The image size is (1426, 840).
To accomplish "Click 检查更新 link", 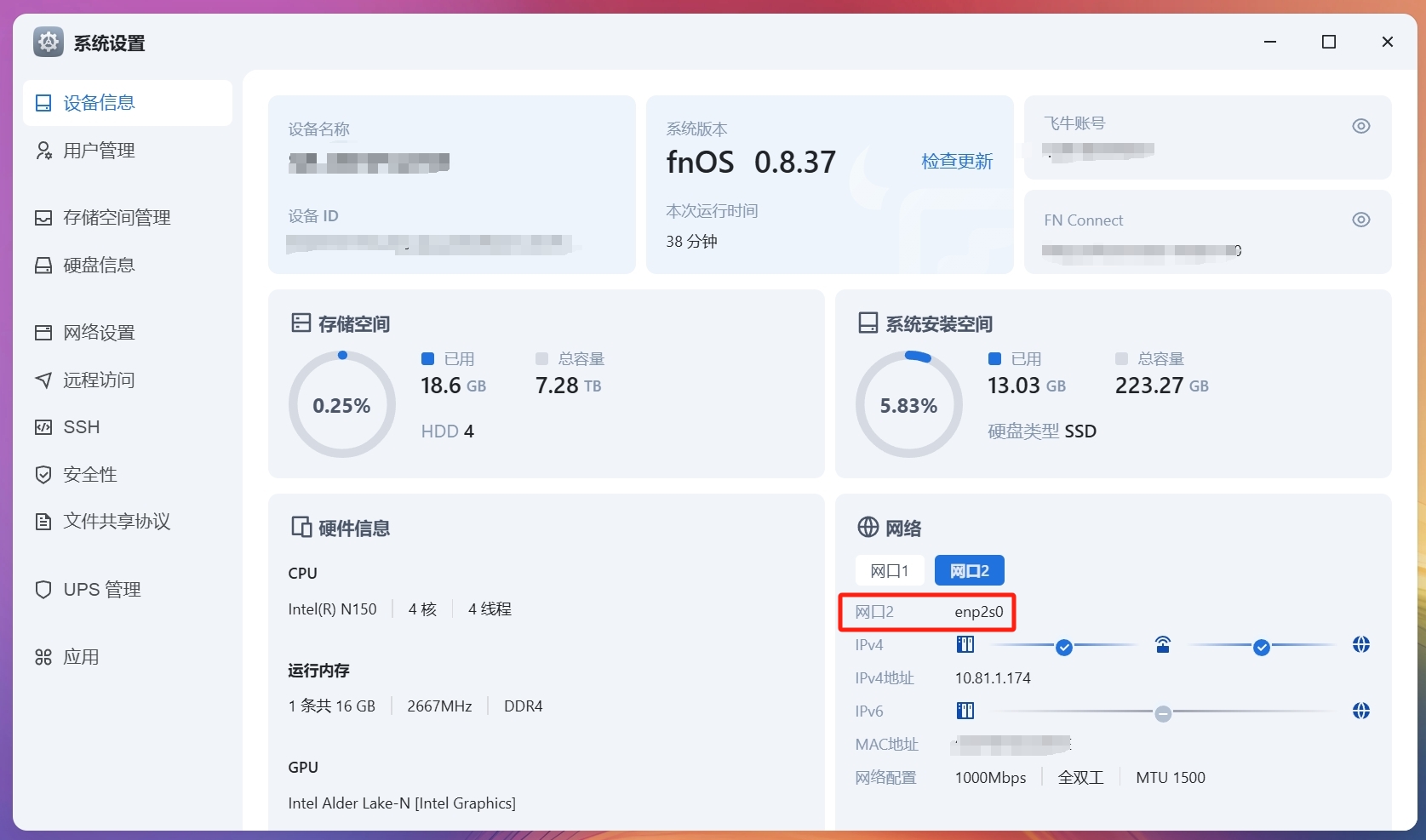I will pos(957,162).
